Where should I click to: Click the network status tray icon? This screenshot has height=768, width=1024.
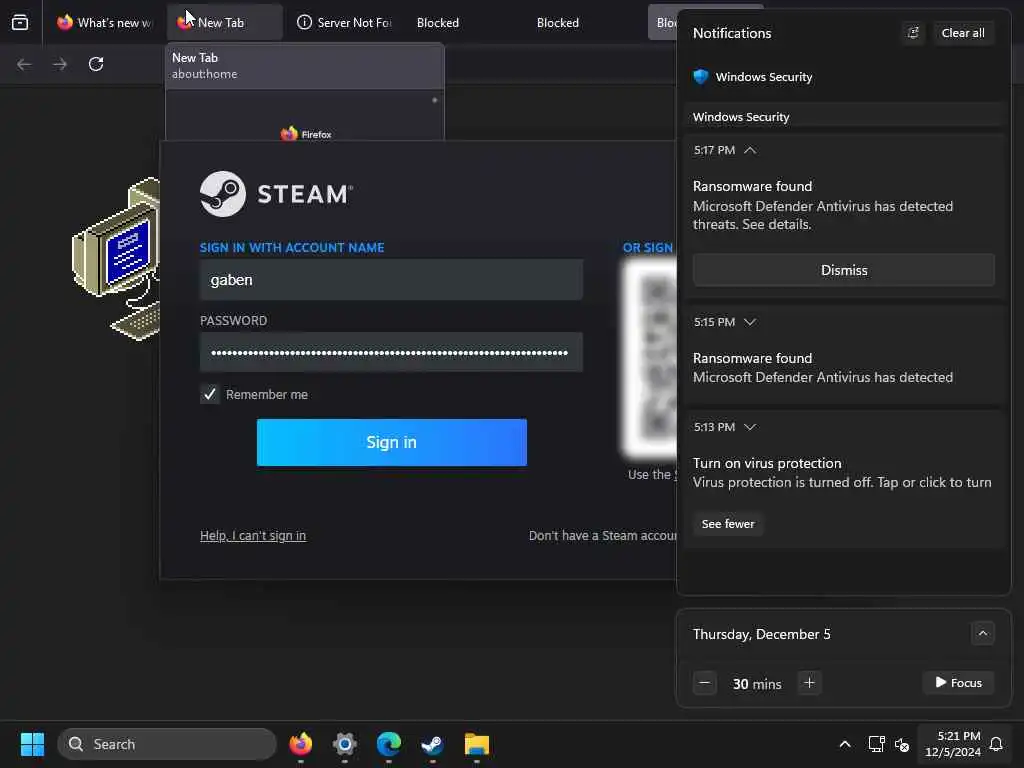[876, 744]
